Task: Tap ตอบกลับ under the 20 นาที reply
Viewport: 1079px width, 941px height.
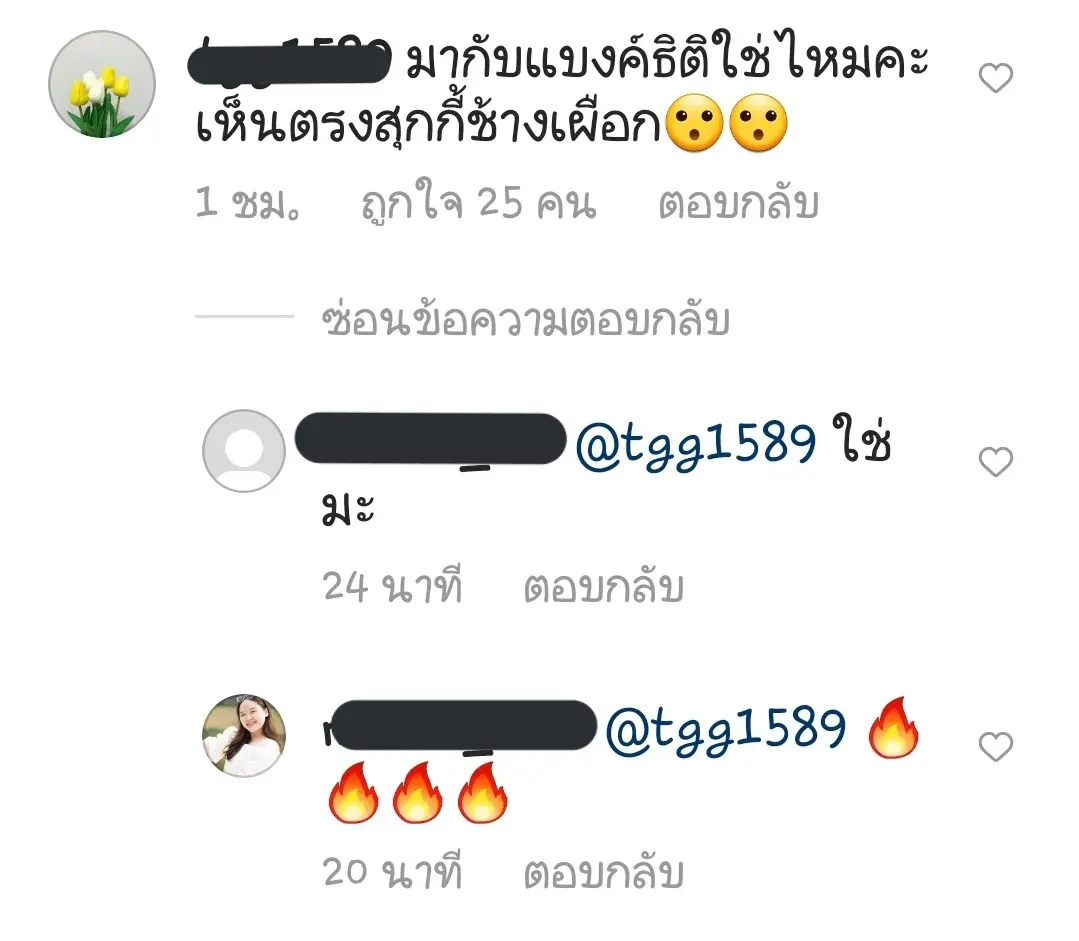Action: 603,874
